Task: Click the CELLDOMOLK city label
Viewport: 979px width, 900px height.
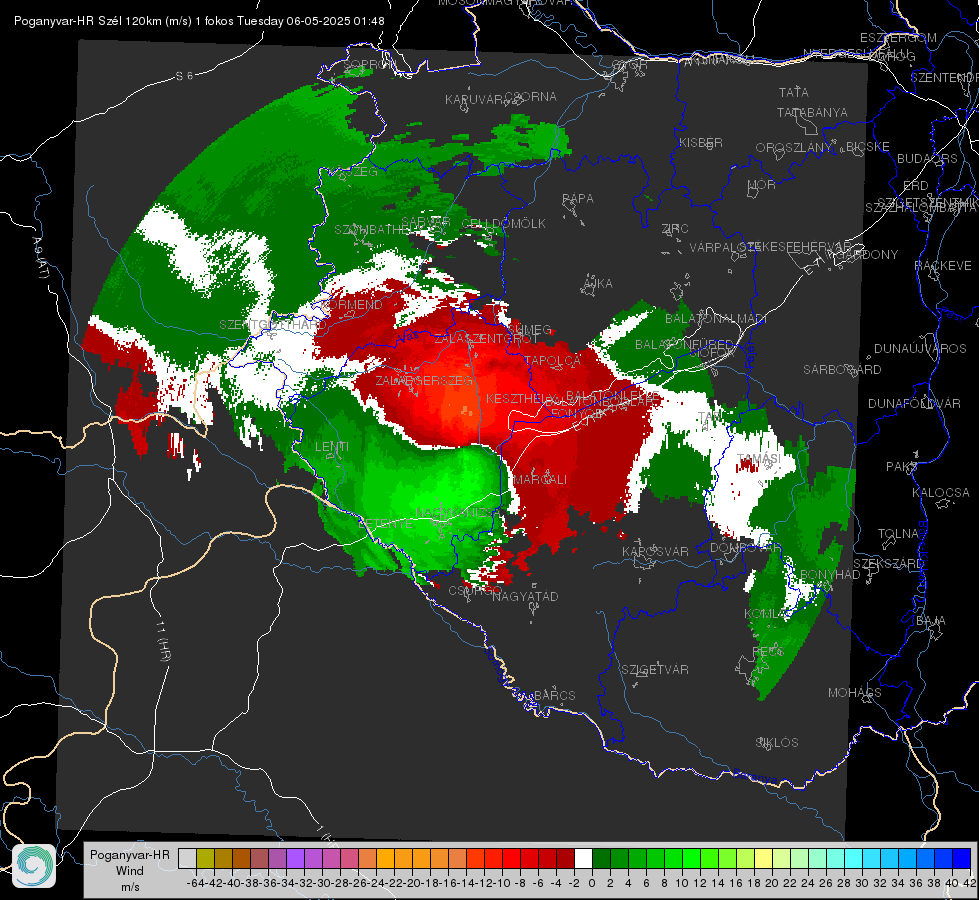Action: click(x=504, y=224)
